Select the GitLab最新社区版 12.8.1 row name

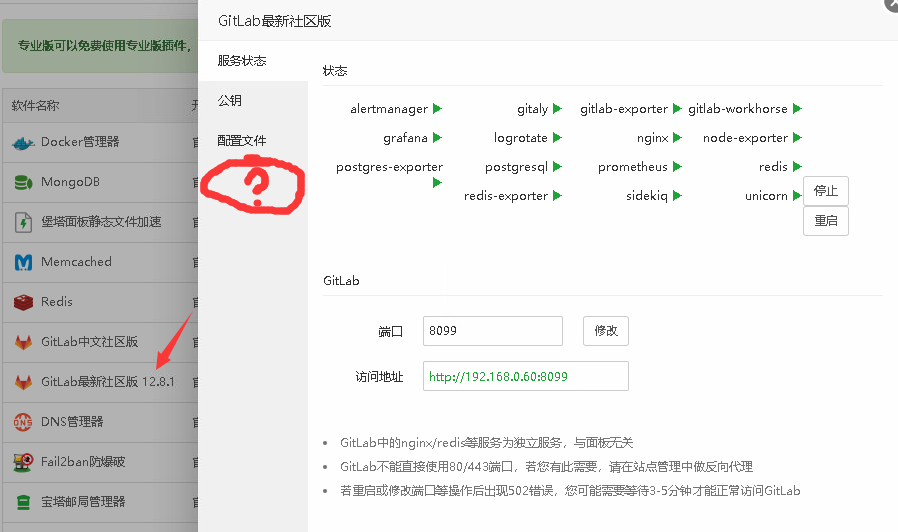point(108,382)
